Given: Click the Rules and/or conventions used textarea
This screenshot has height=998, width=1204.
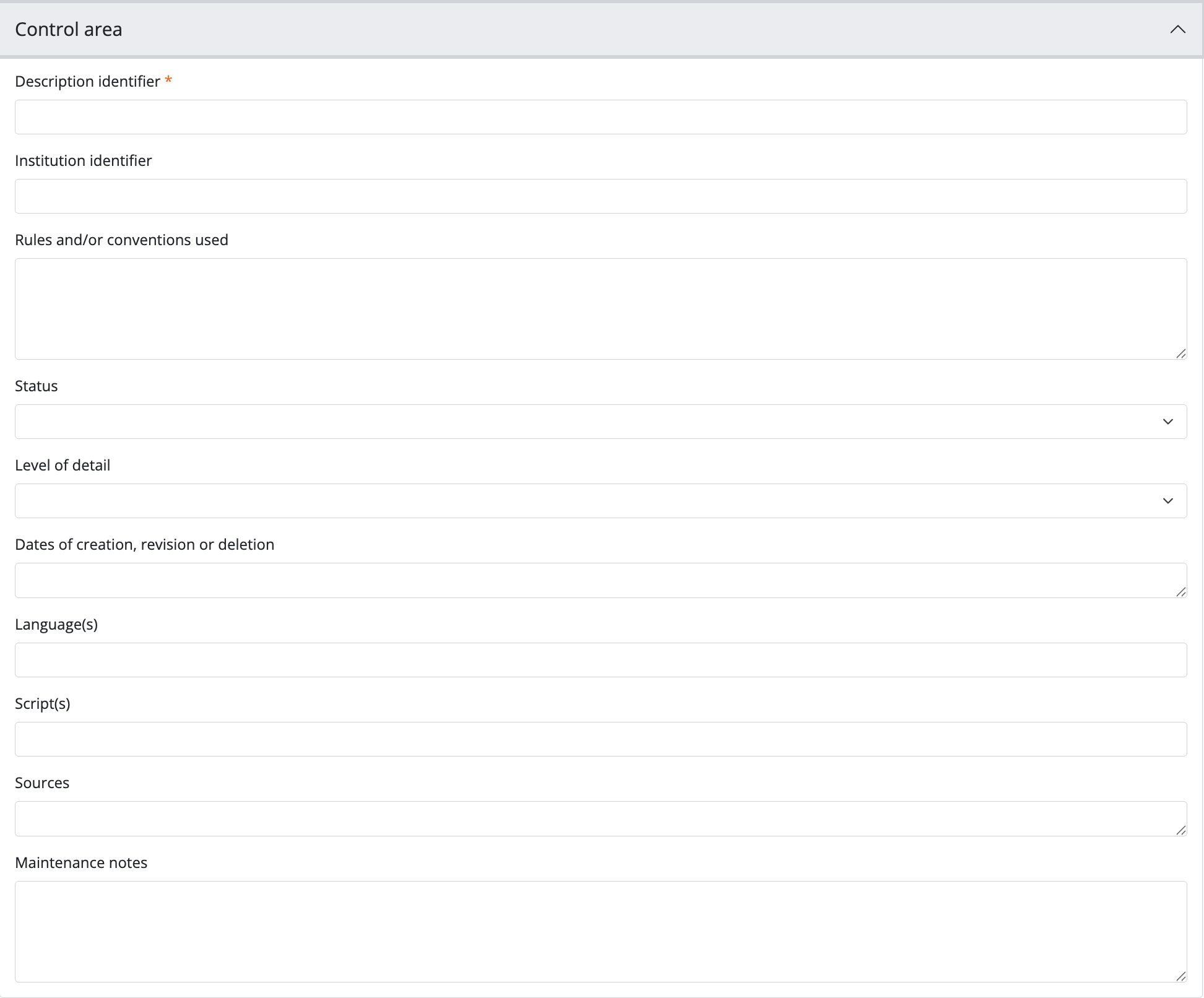Looking at the screenshot, I should click(x=600, y=308).
